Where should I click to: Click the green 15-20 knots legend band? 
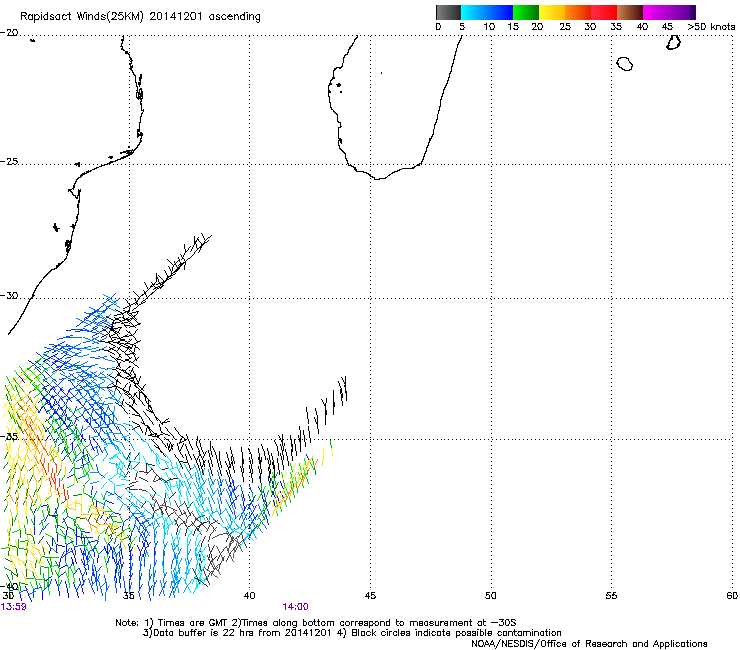(x=526, y=12)
